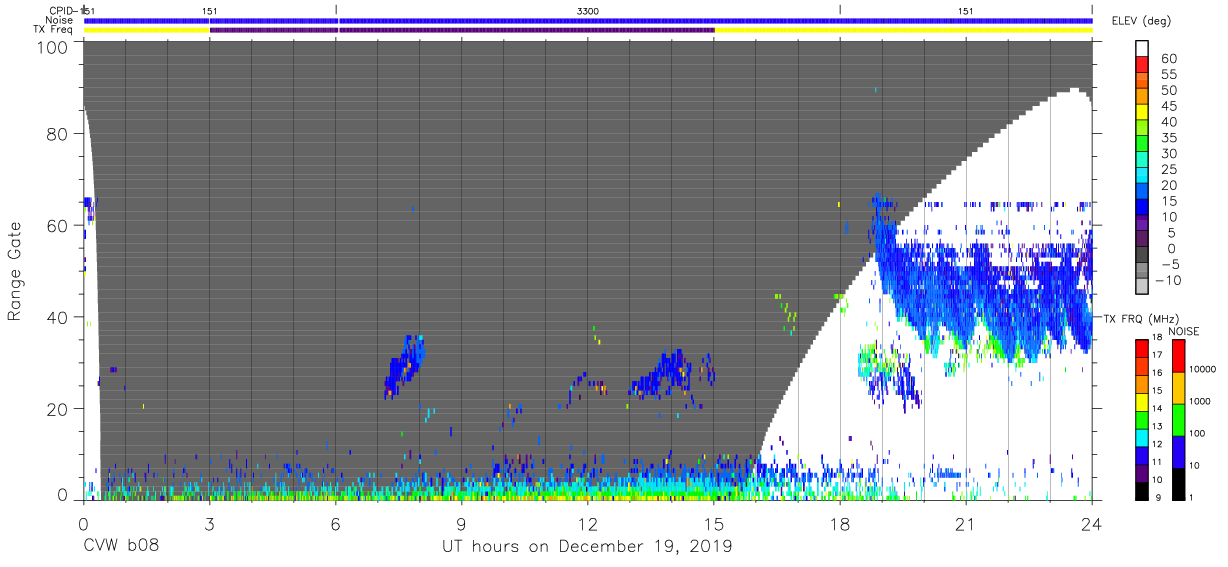
Task: Click the 'Noise' row label at top left
Action: click(x=61, y=20)
